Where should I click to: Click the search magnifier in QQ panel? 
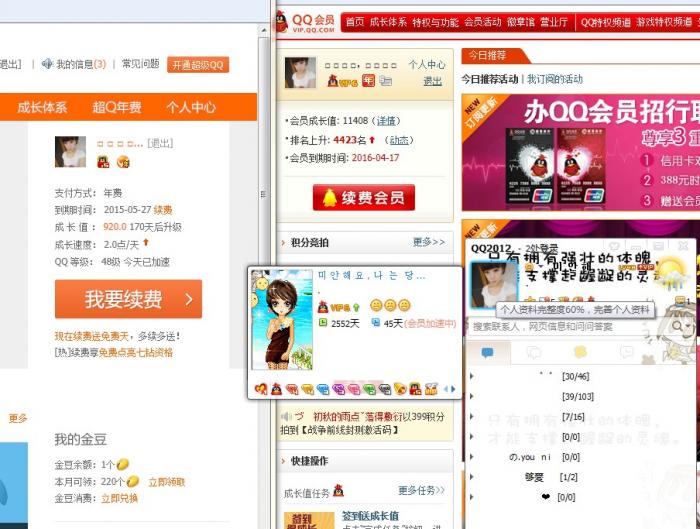click(678, 326)
